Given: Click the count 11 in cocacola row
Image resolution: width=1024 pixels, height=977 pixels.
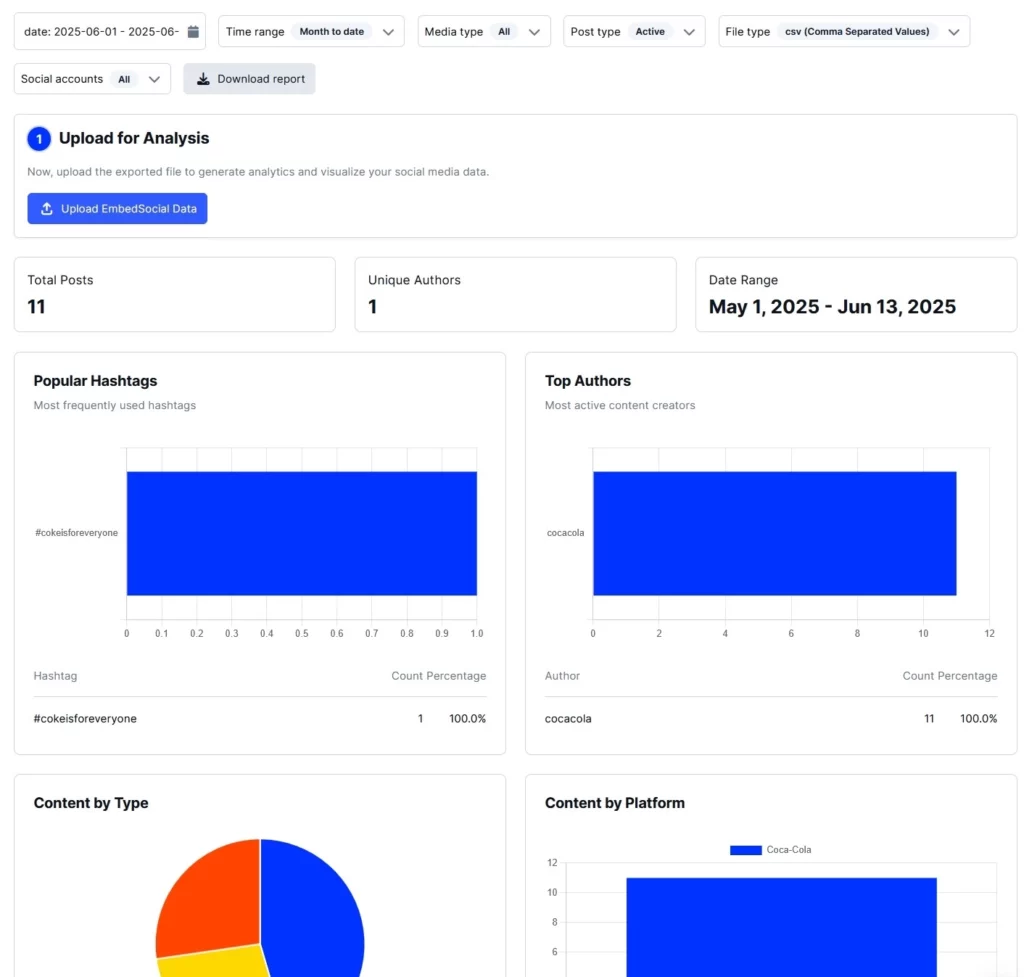Looking at the screenshot, I should (929, 718).
